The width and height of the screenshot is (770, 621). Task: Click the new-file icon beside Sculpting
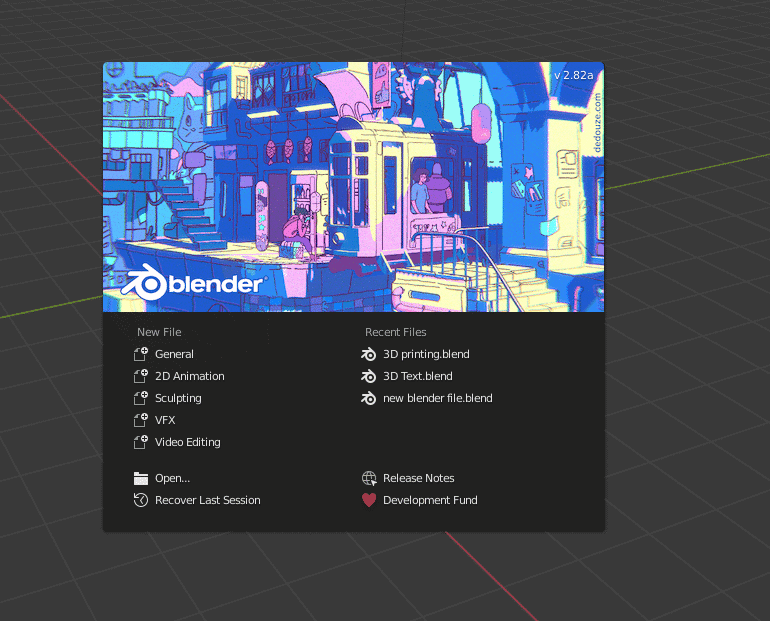(140, 398)
